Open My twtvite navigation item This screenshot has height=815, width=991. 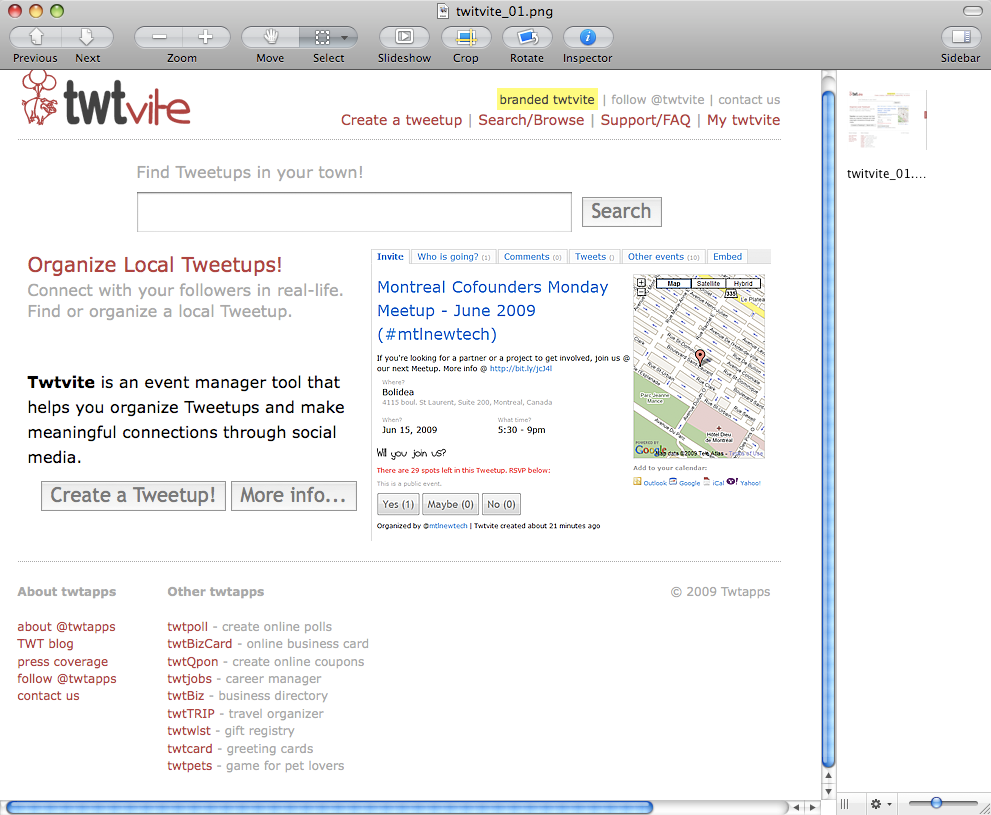pos(743,120)
